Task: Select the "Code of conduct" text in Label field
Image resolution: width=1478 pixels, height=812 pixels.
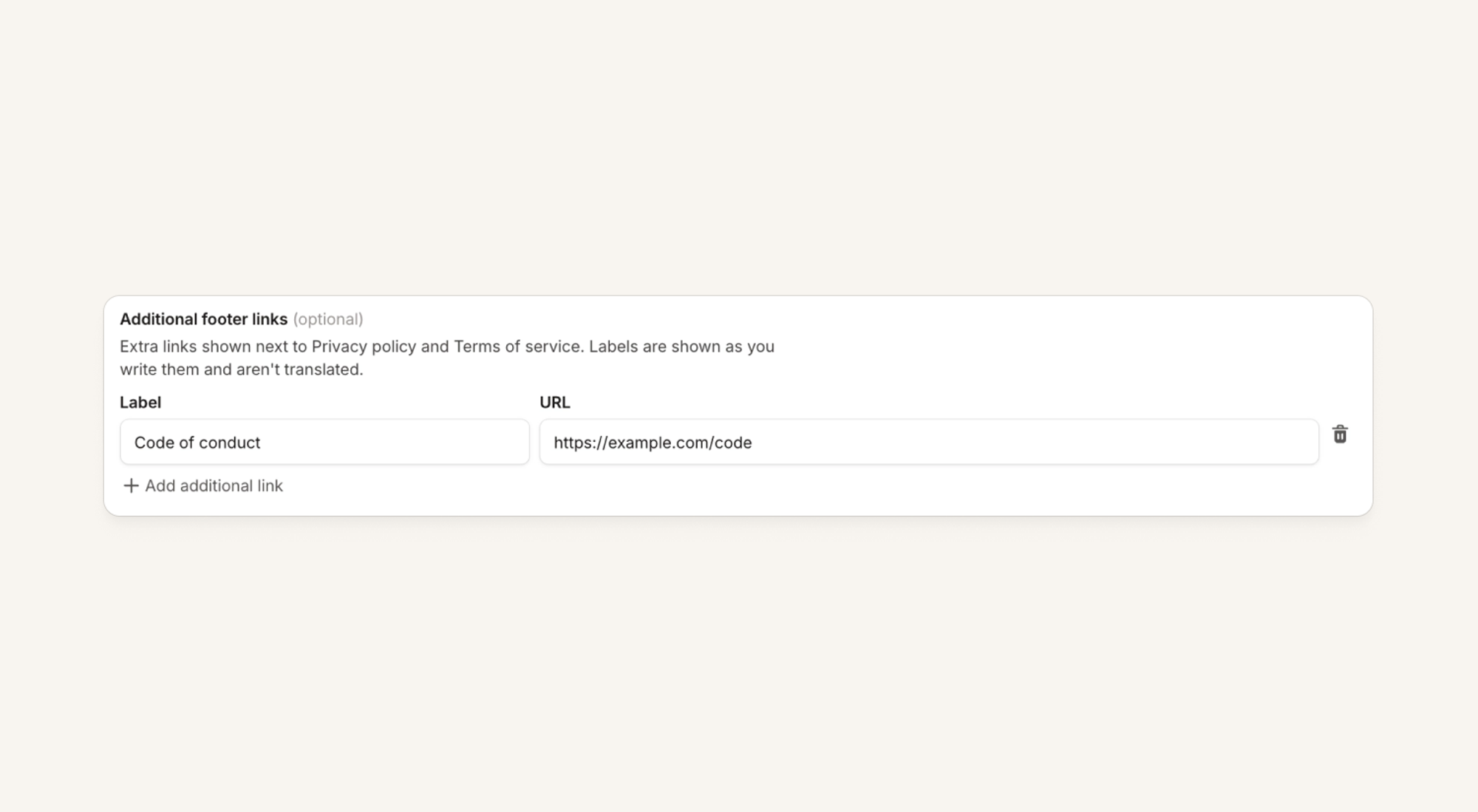Action: (x=197, y=443)
